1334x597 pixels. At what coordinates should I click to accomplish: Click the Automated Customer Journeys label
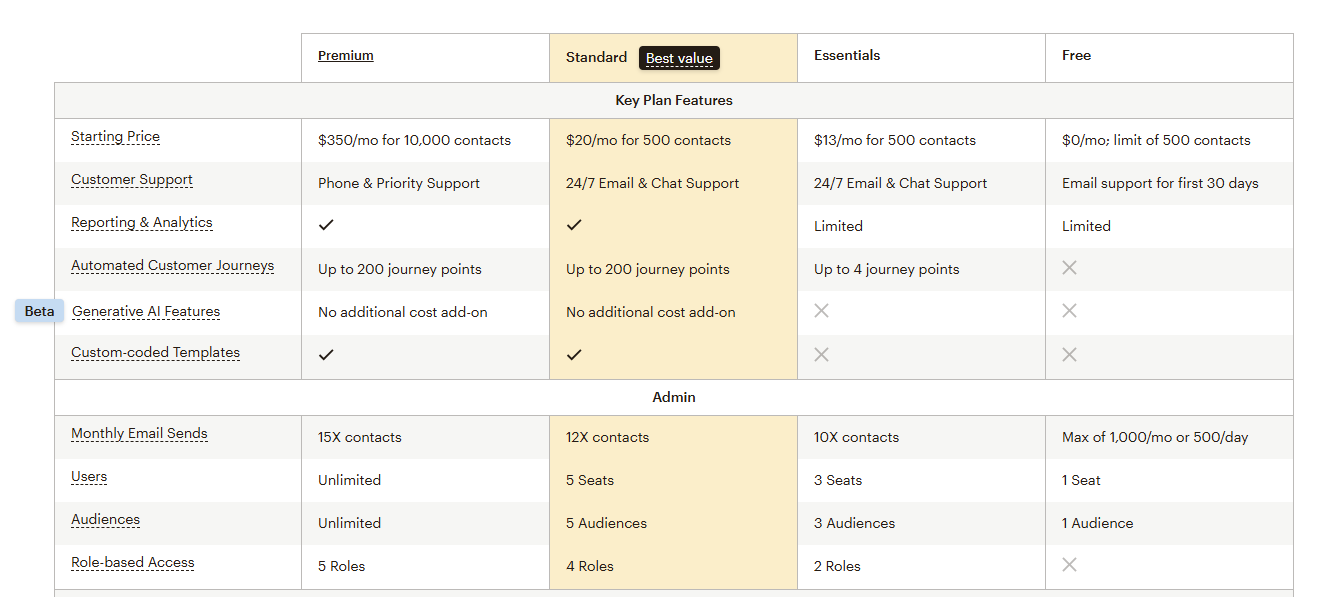[172, 266]
